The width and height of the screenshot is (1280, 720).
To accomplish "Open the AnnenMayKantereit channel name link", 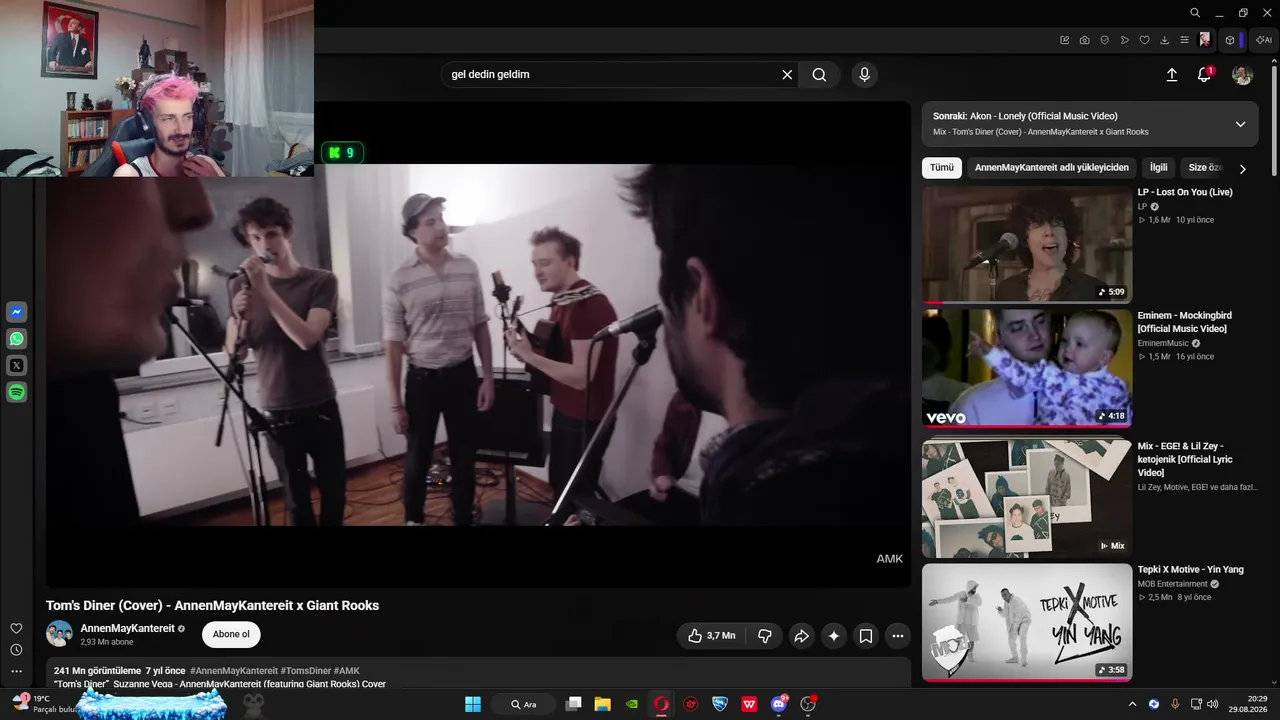I will pos(128,628).
